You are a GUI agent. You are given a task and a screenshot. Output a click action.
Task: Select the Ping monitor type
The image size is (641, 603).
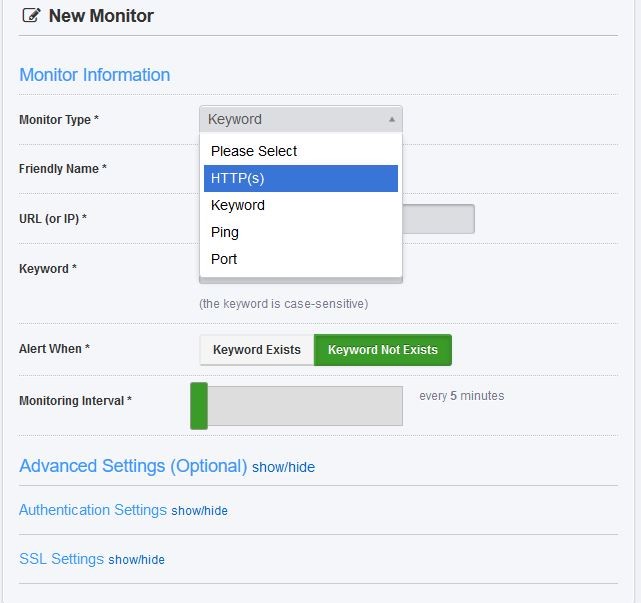301,232
